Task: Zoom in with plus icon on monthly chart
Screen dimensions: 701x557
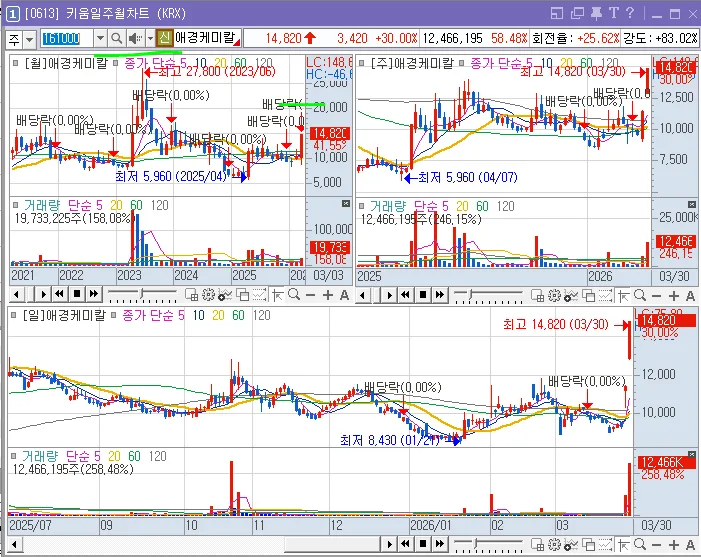Action: point(328,295)
